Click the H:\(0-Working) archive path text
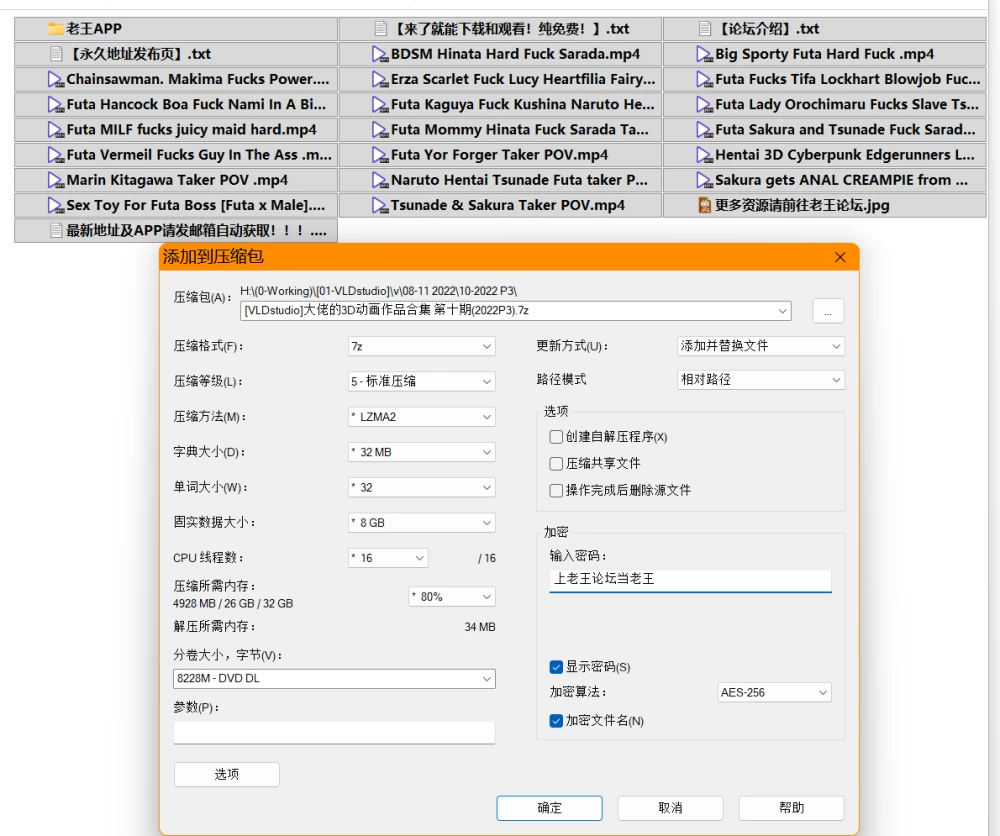 [x=378, y=291]
